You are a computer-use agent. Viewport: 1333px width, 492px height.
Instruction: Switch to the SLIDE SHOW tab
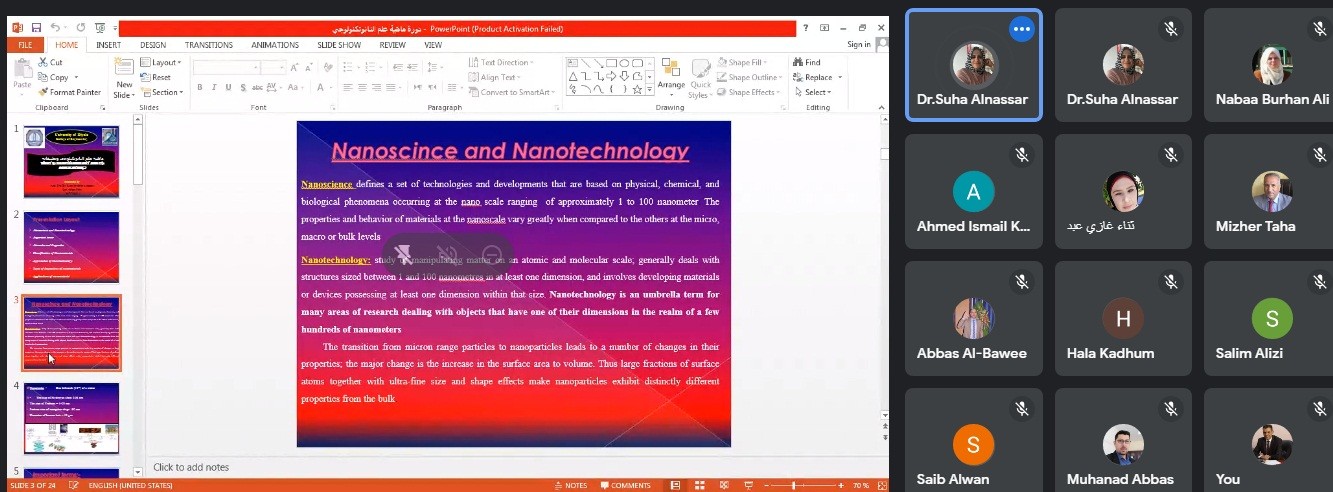point(339,45)
